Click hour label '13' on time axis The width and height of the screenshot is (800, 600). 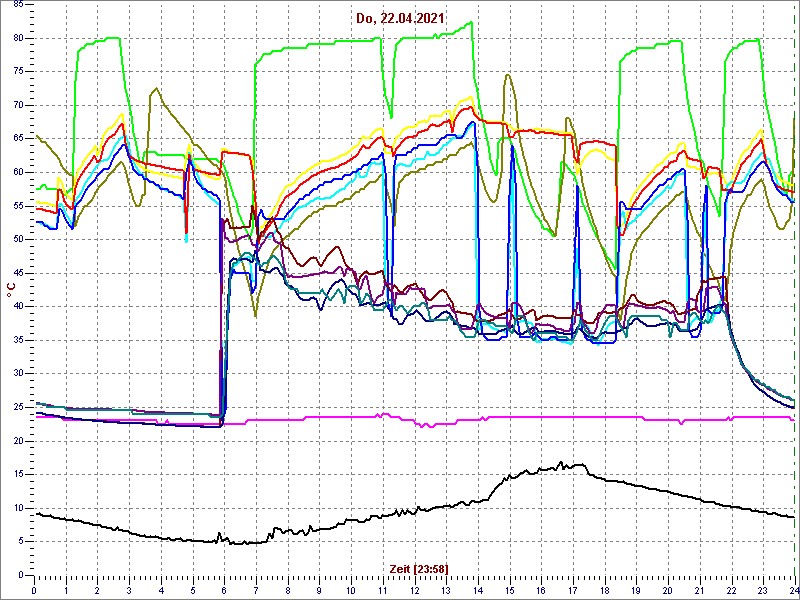[446, 590]
